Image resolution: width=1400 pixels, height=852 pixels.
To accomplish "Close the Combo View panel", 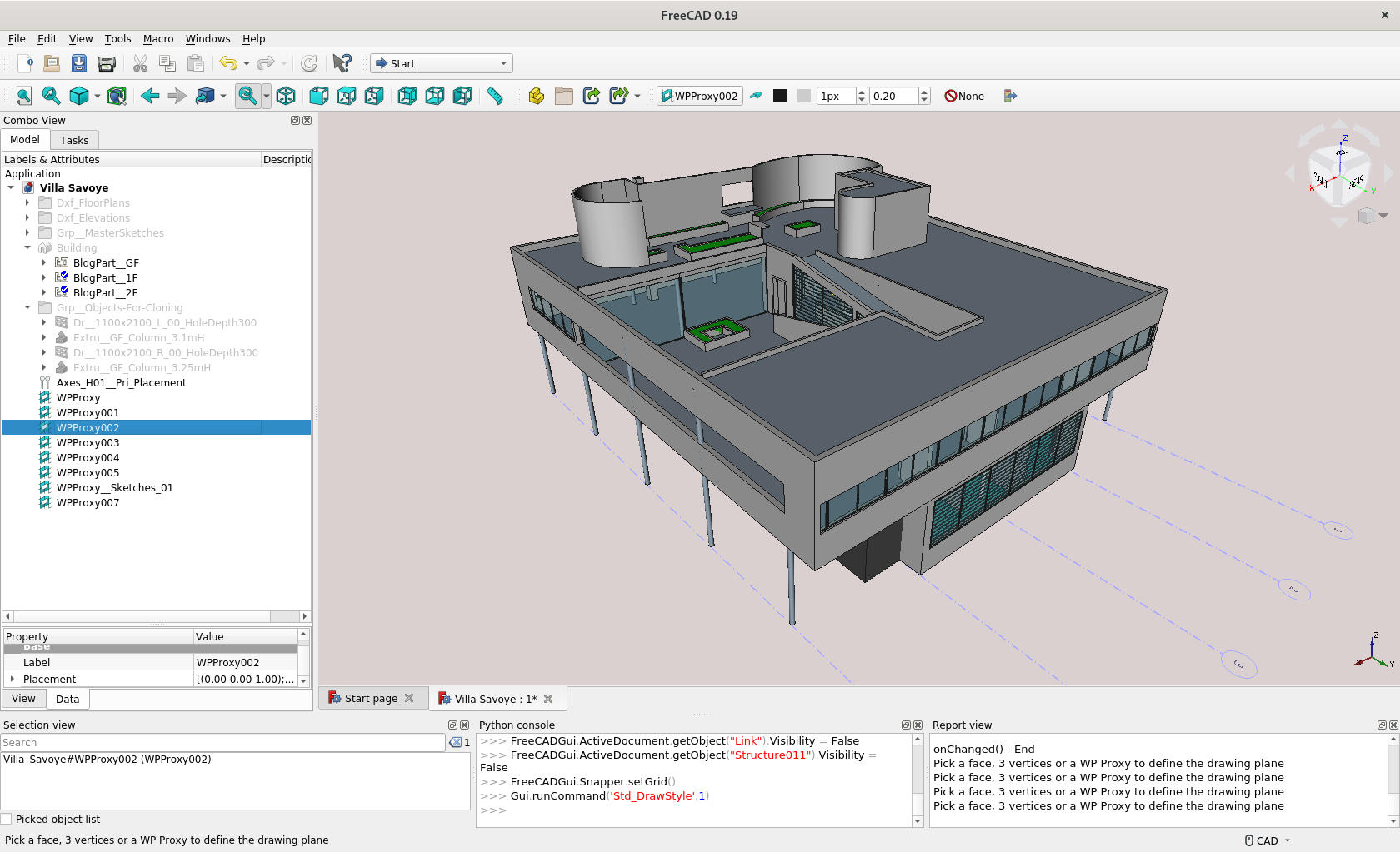I will [x=307, y=120].
